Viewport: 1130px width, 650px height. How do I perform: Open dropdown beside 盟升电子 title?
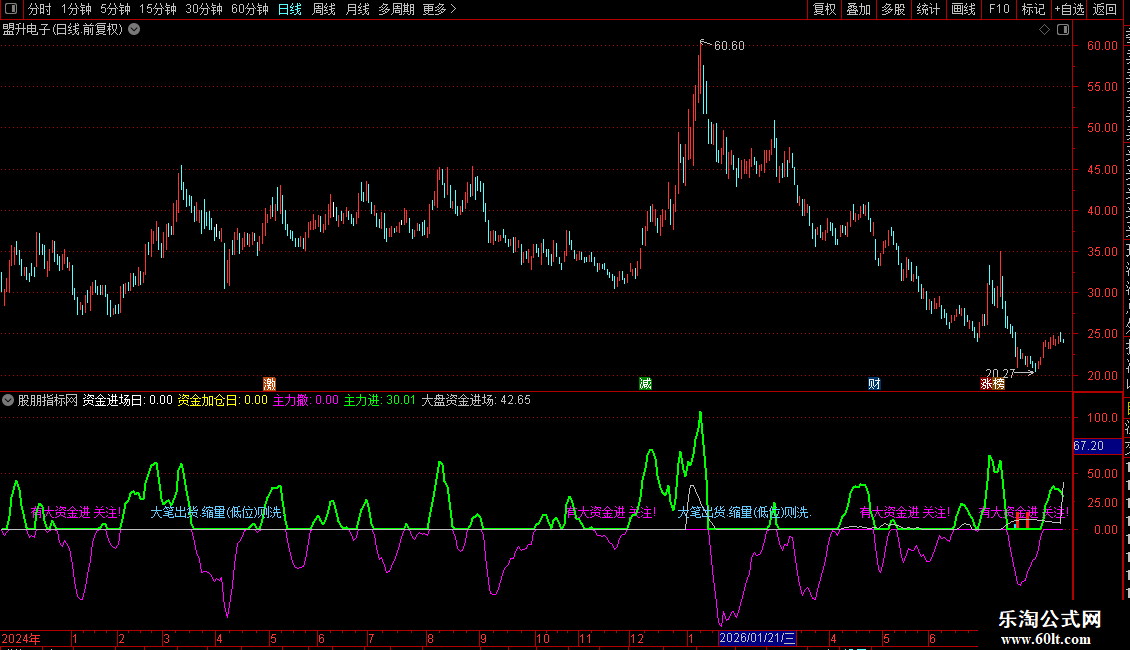click(134, 30)
